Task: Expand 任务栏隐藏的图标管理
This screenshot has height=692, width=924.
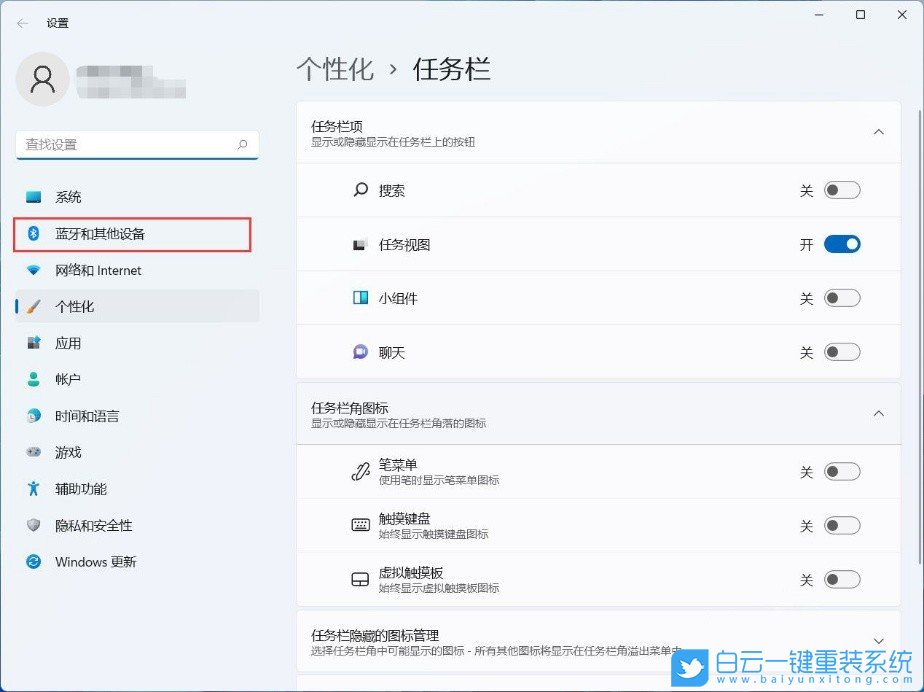Action: (878, 638)
